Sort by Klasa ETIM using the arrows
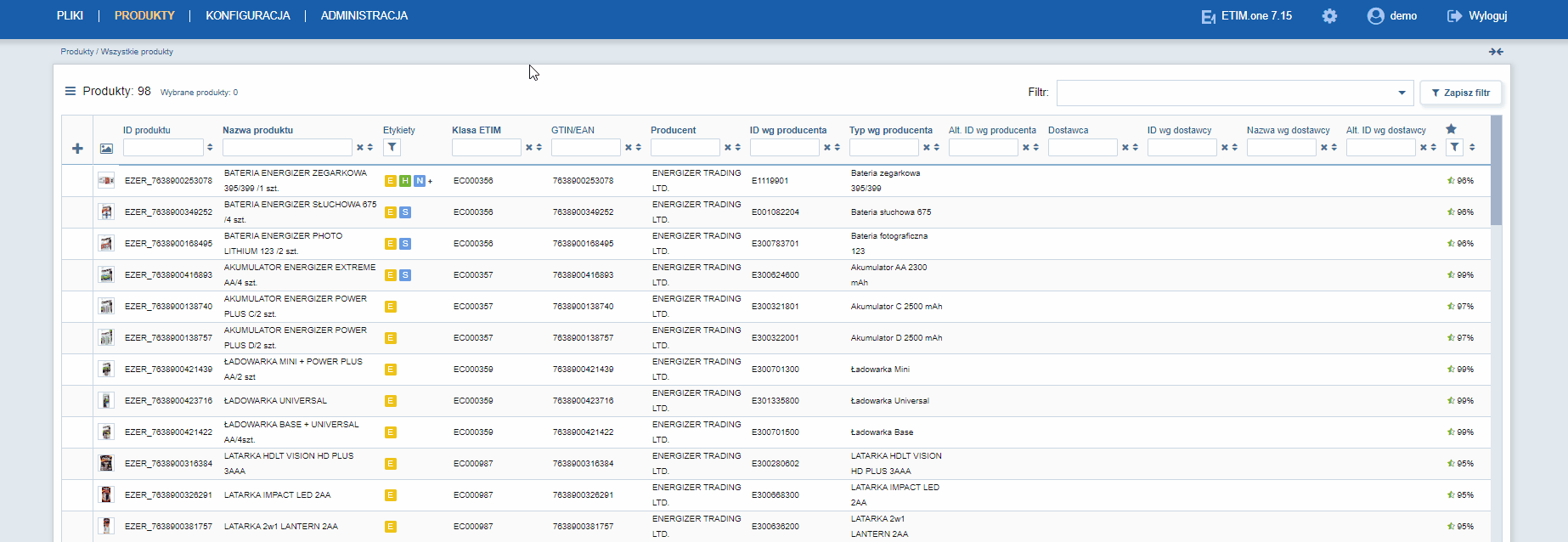The width and height of the screenshot is (1568, 542). pos(539,148)
